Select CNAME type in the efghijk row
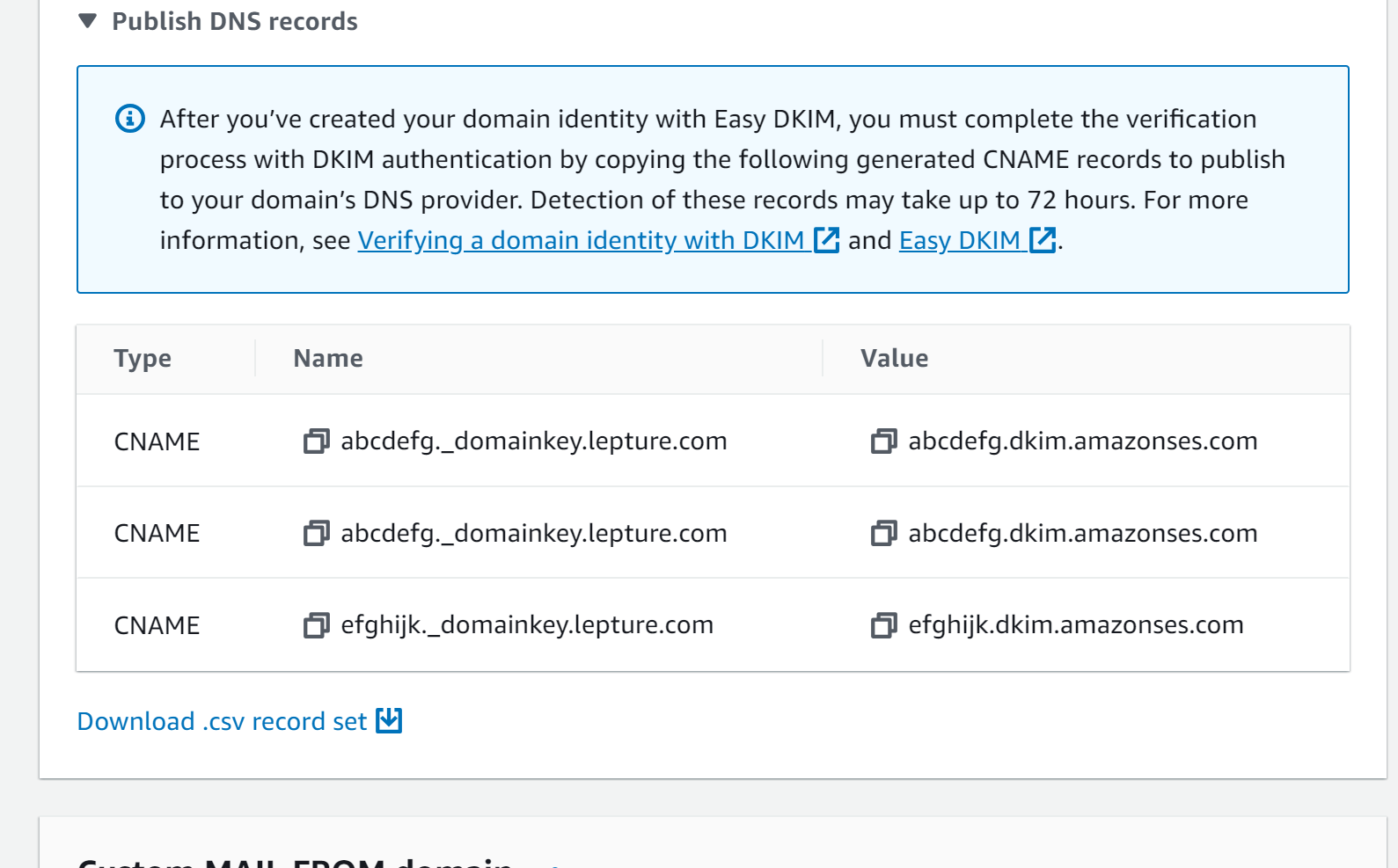The image size is (1398, 868). [157, 625]
